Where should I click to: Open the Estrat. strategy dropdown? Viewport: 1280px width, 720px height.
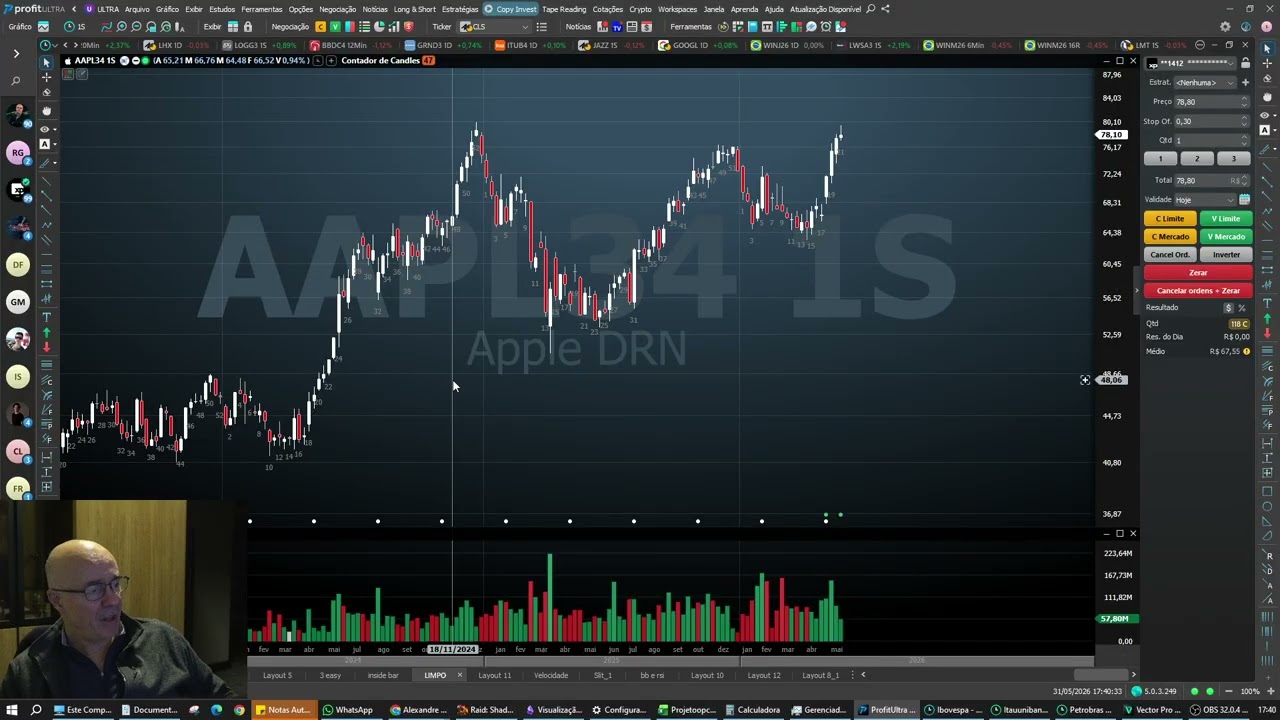click(x=1206, y=82)
